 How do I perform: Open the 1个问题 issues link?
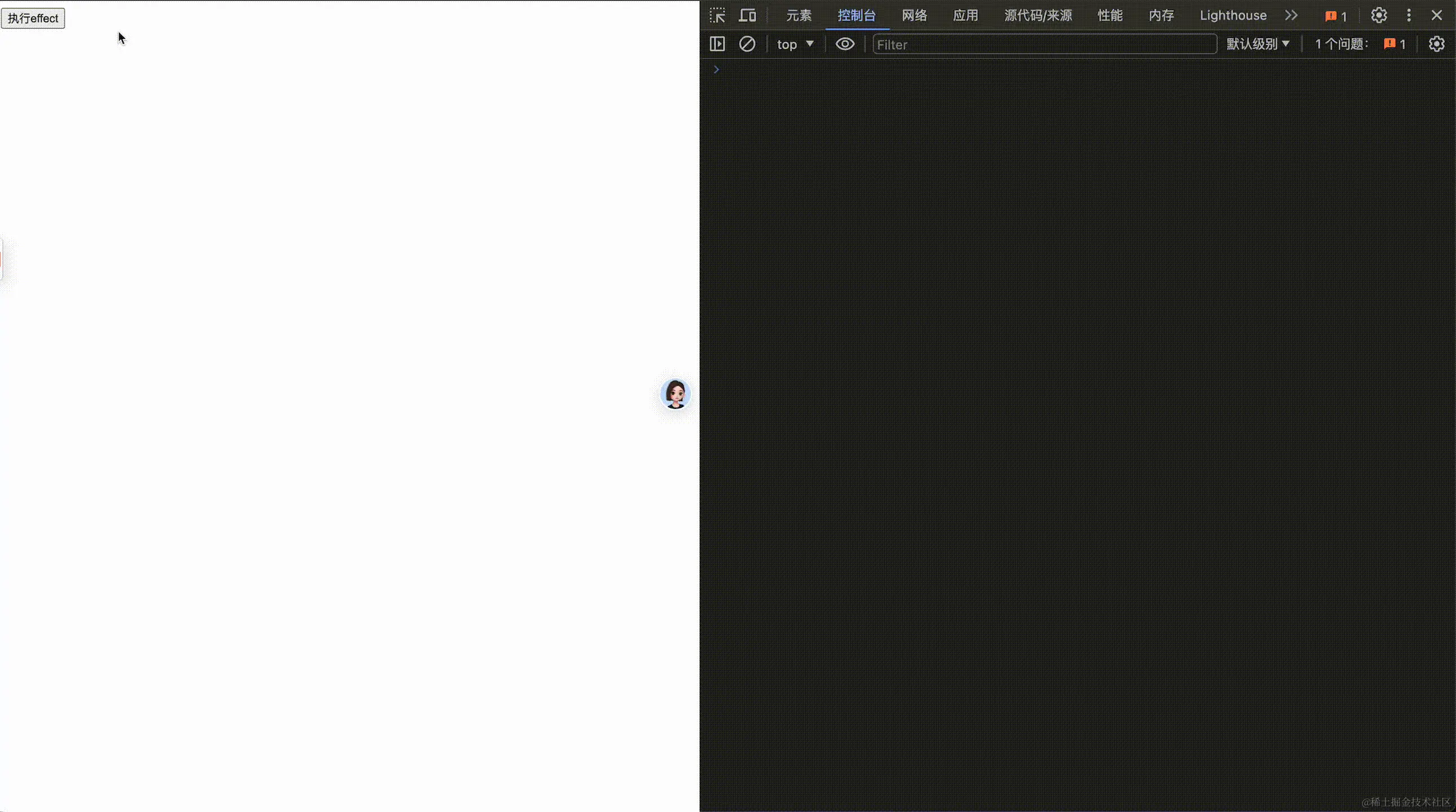pyautogui.click(x=1342, y=44)
